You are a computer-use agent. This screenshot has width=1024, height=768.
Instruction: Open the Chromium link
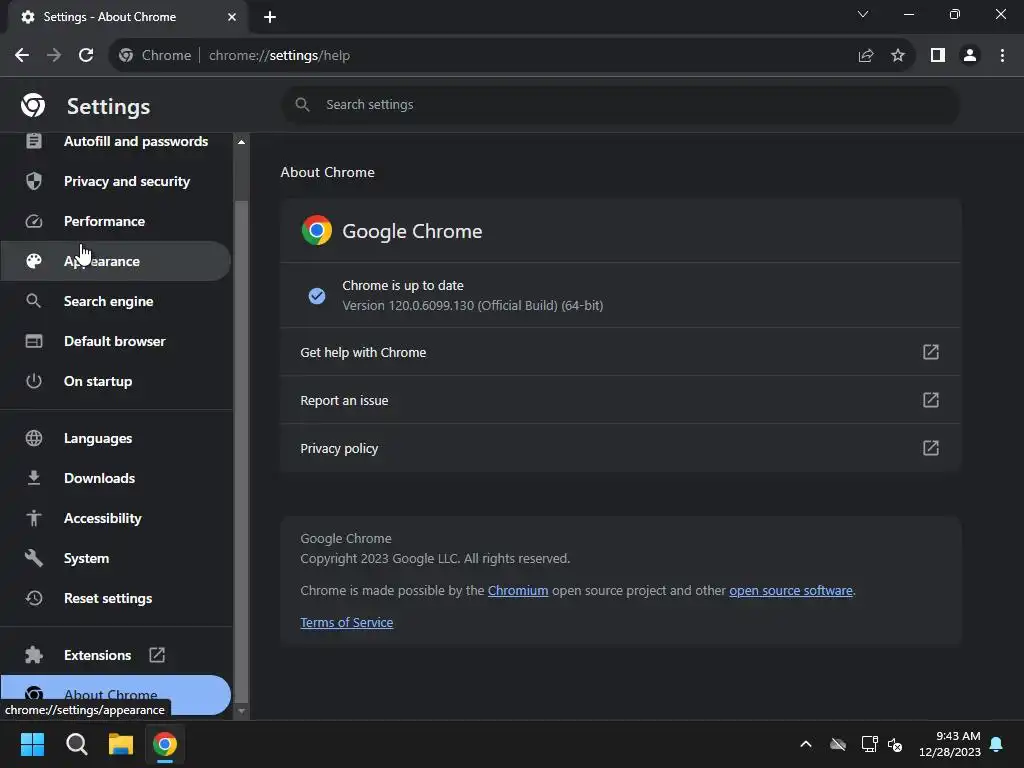pos(518,590)
